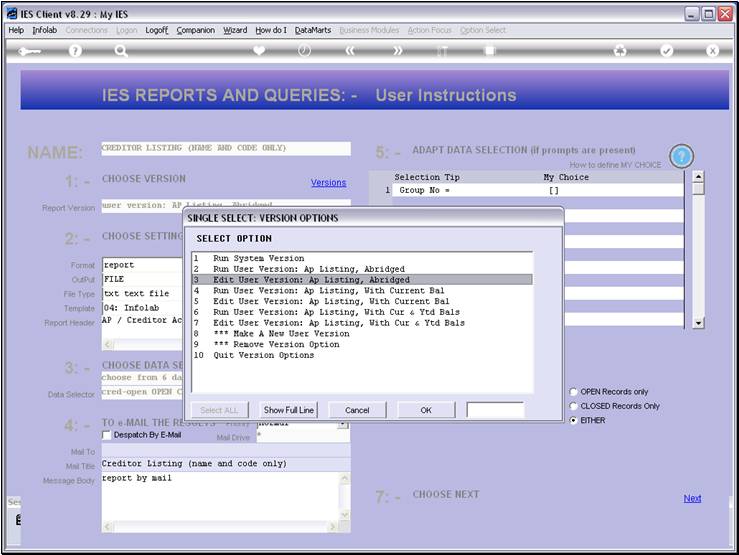Click the key icon in toolbar

click(30, 51)
